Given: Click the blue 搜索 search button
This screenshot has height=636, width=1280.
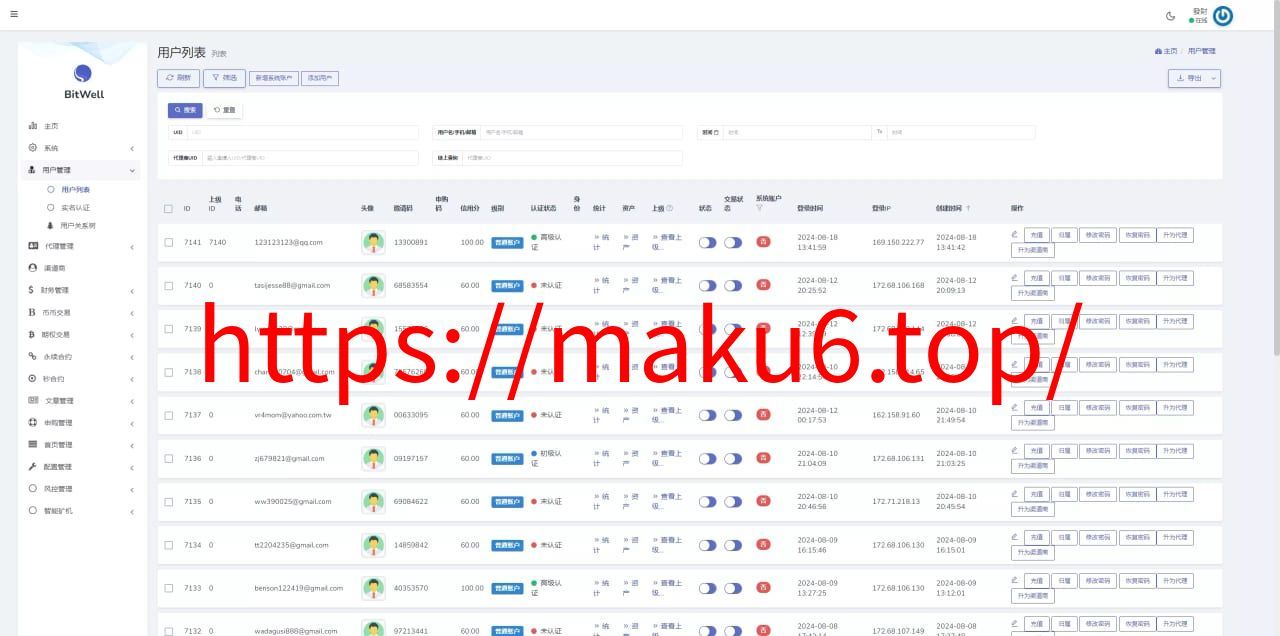Looking at the screenshot, I should pos(185,110).
